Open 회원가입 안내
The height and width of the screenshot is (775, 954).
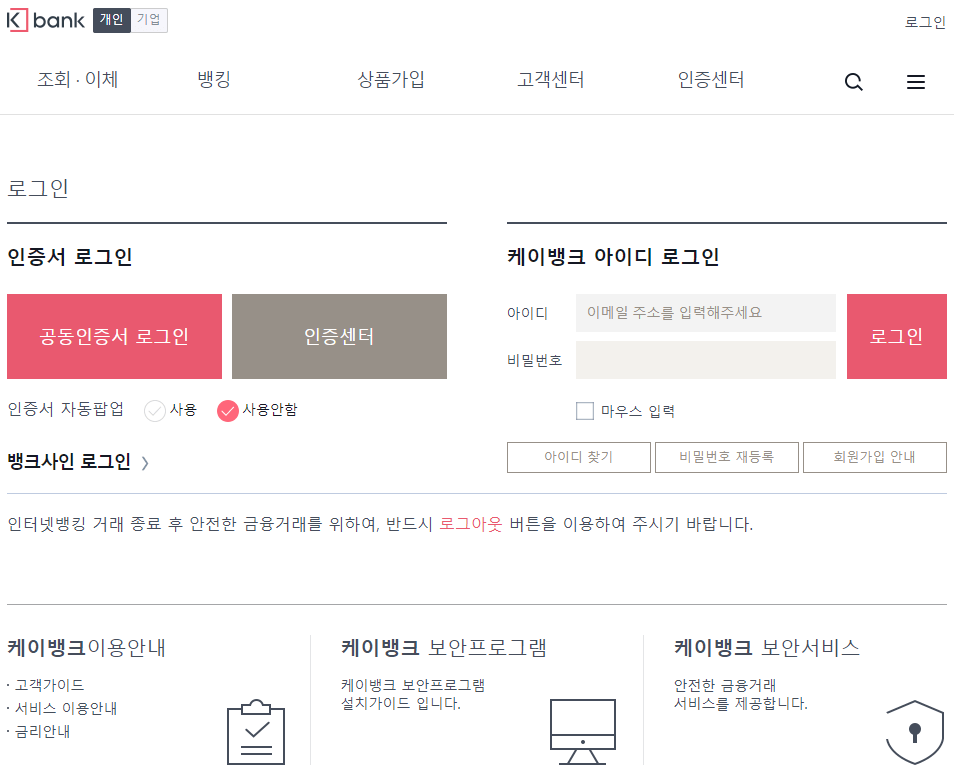[x=874, y=457]
